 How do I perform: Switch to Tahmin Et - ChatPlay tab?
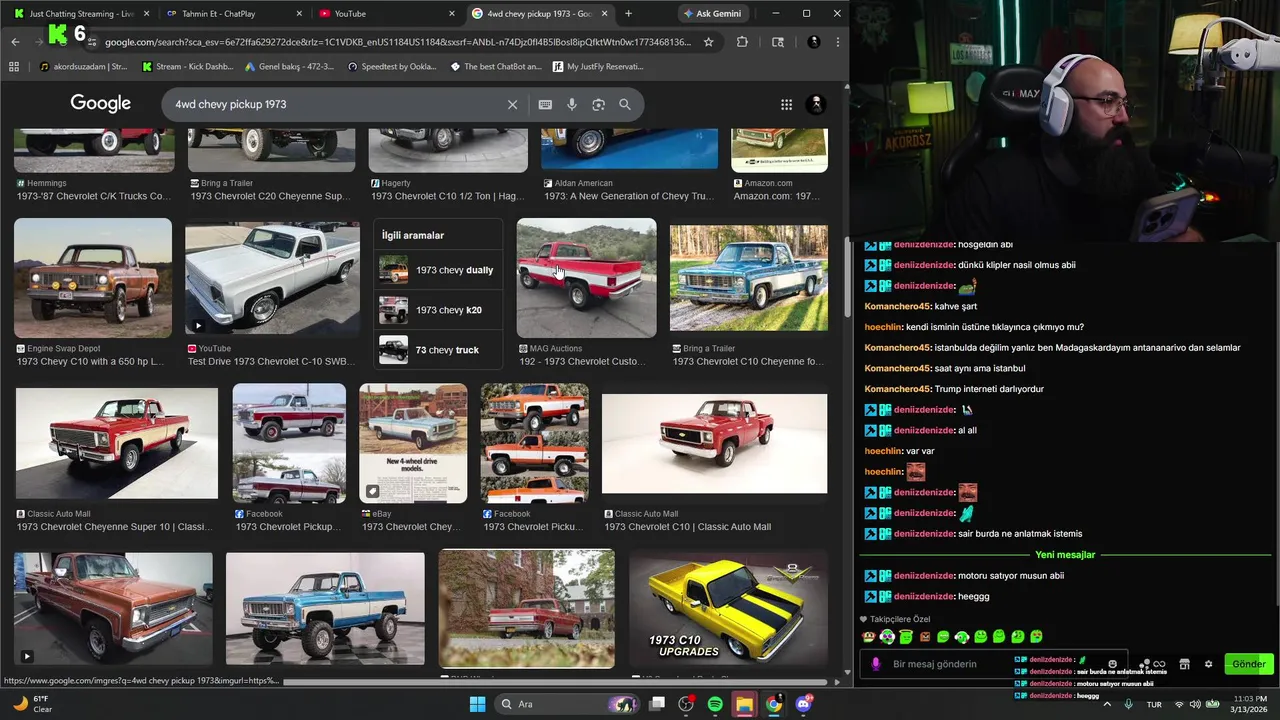tap(234, 13)
